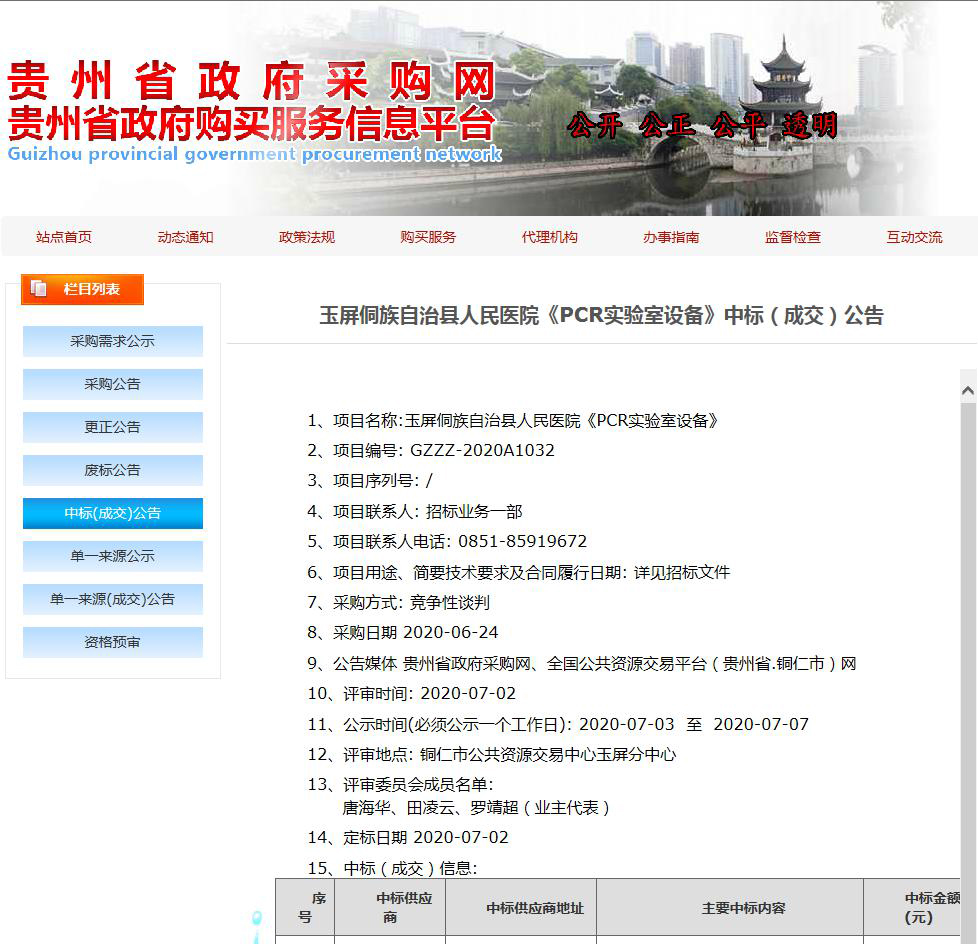Click project number GZZZ-2020A1032 text

click(x=482, y=450)
